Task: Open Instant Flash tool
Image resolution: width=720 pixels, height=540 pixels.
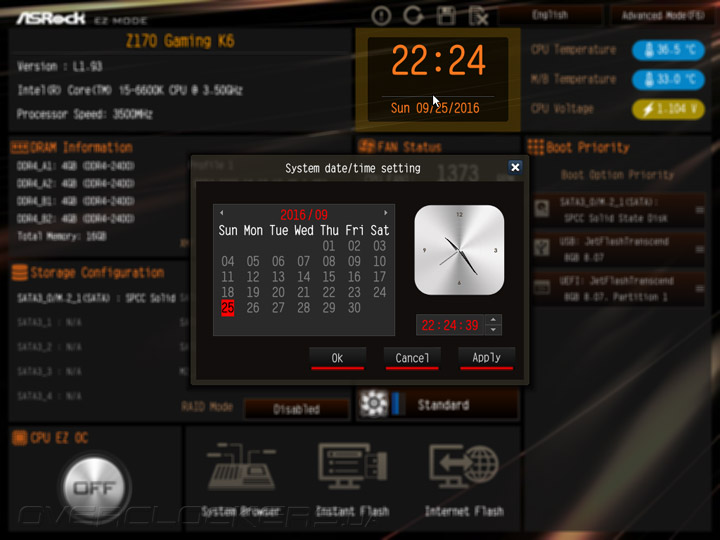Action: coord(353,479)
